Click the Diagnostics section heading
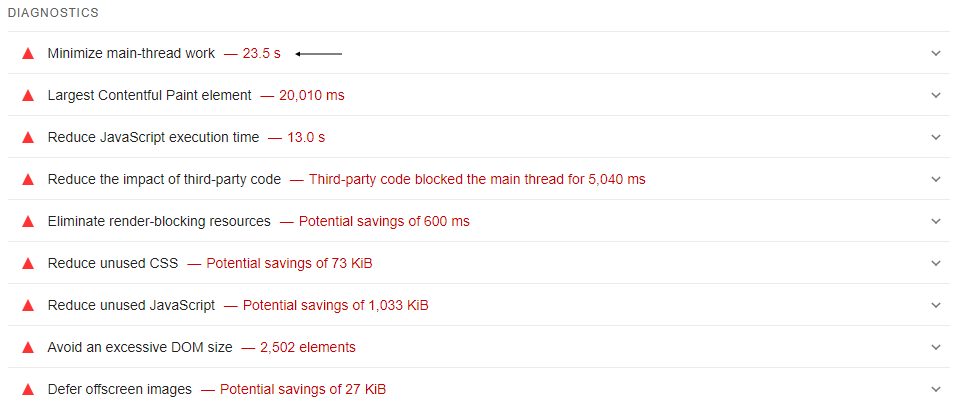Screen dimensions: 957x408 [53, 12]
